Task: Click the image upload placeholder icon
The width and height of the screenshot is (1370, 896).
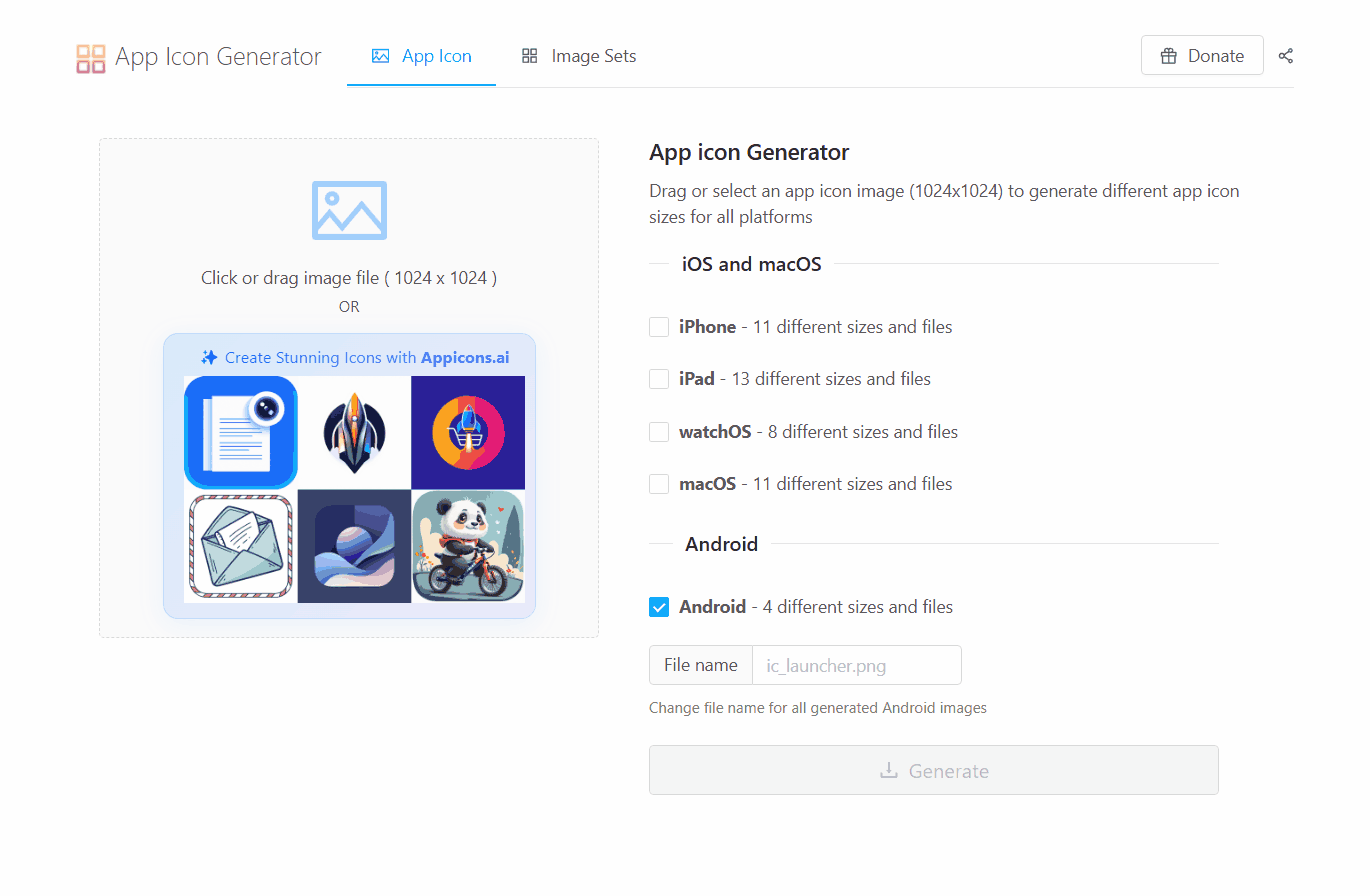Action: 349,210
